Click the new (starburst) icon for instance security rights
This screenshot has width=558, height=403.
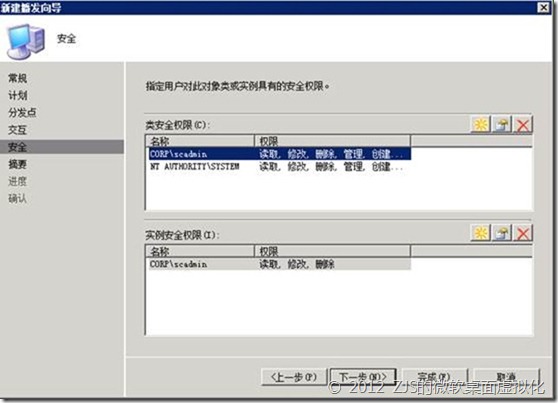(481, 233)
